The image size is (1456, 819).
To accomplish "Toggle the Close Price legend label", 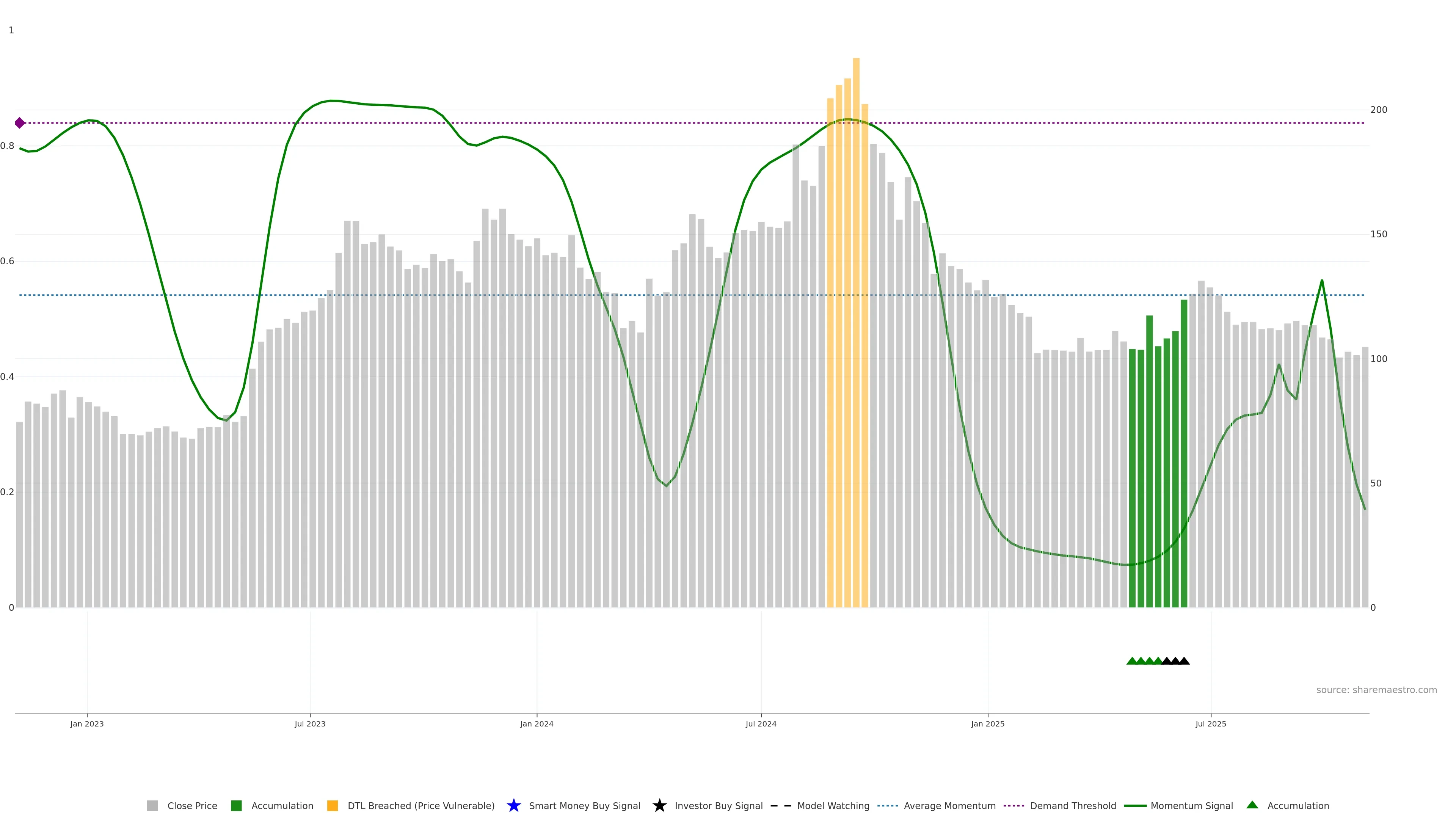I will 192,805.
